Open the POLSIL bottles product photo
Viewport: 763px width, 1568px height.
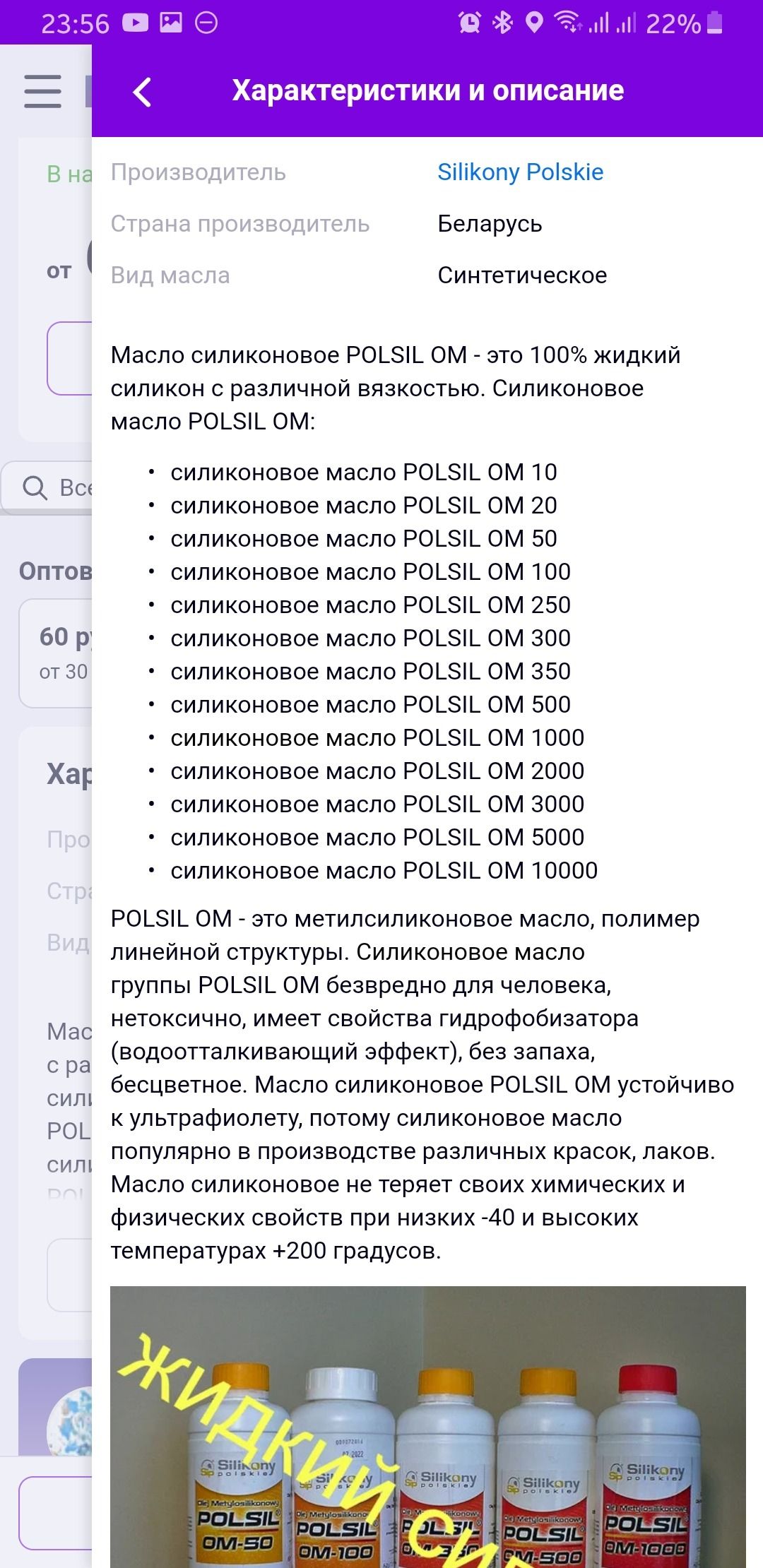[428, 1427]
